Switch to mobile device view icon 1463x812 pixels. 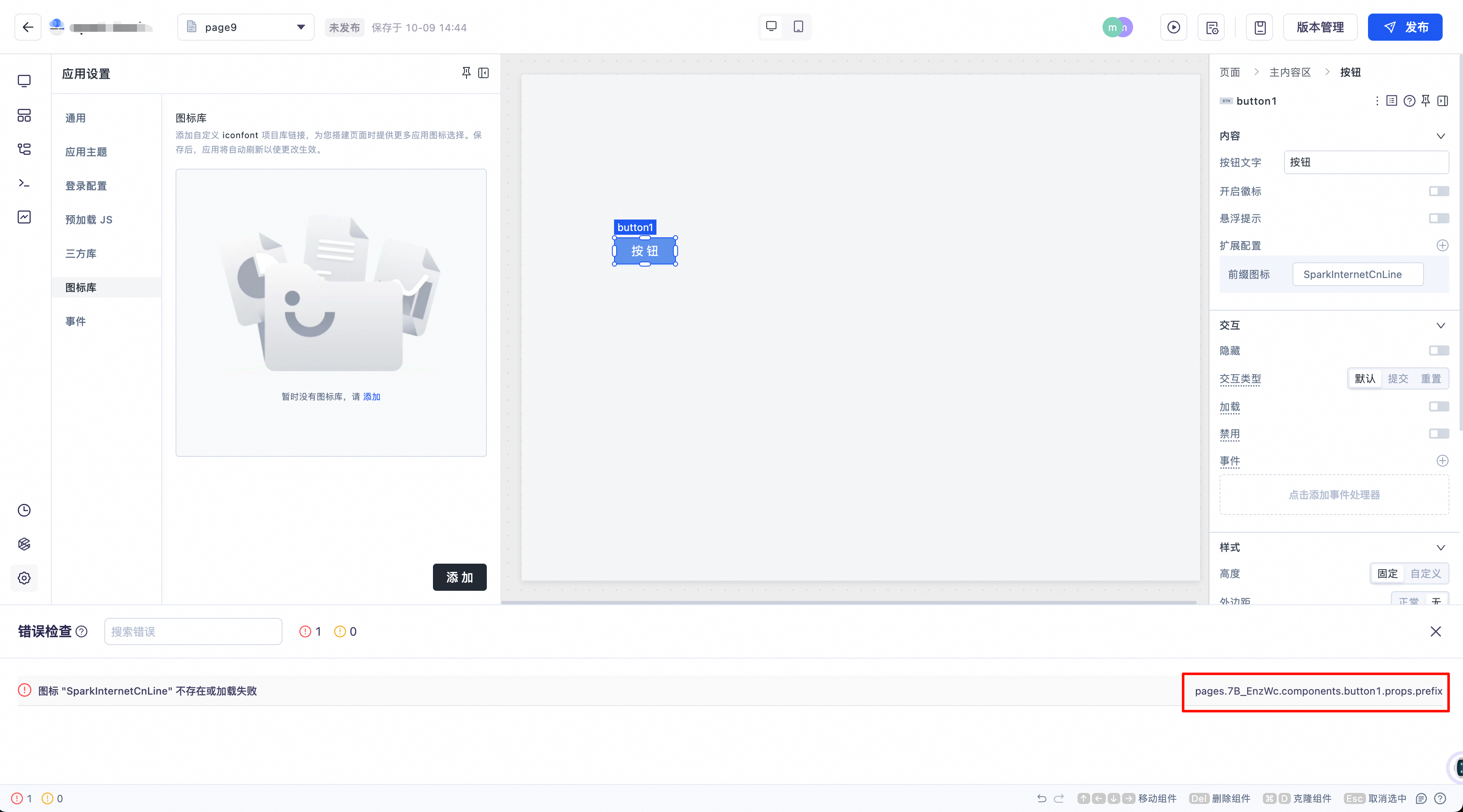[798, 27]
